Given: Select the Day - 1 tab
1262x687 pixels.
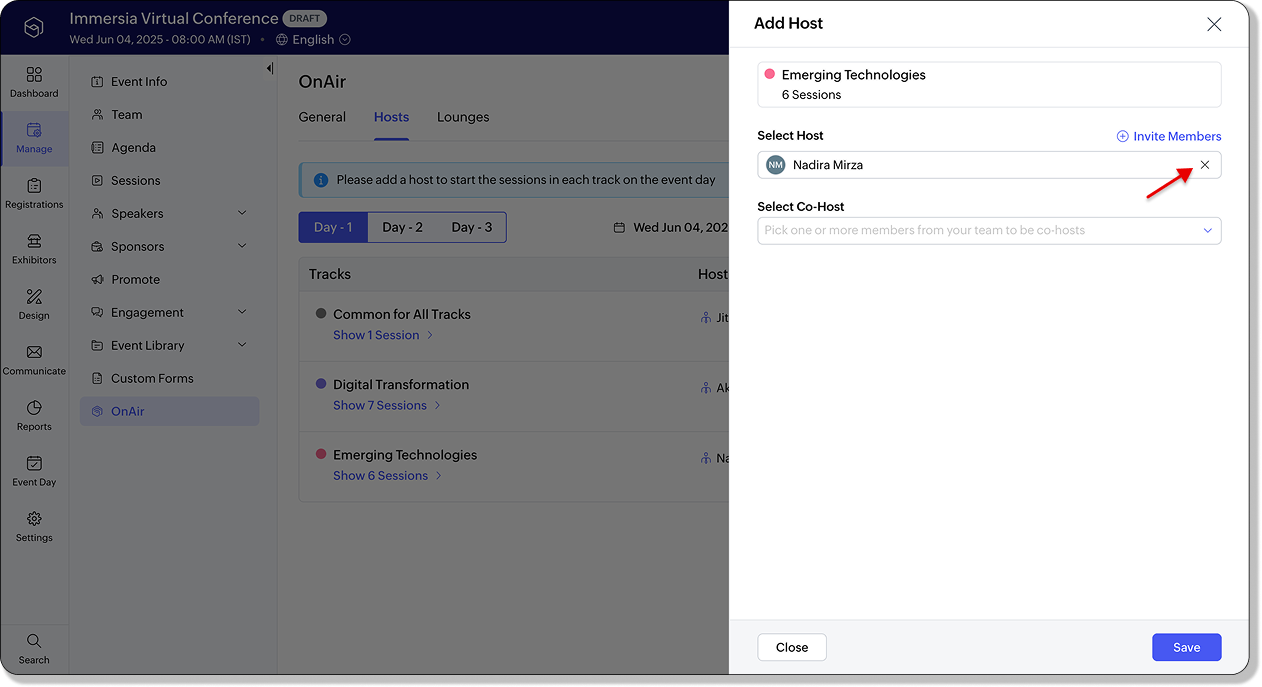Looking at the screenshot, I should (333, 227).
